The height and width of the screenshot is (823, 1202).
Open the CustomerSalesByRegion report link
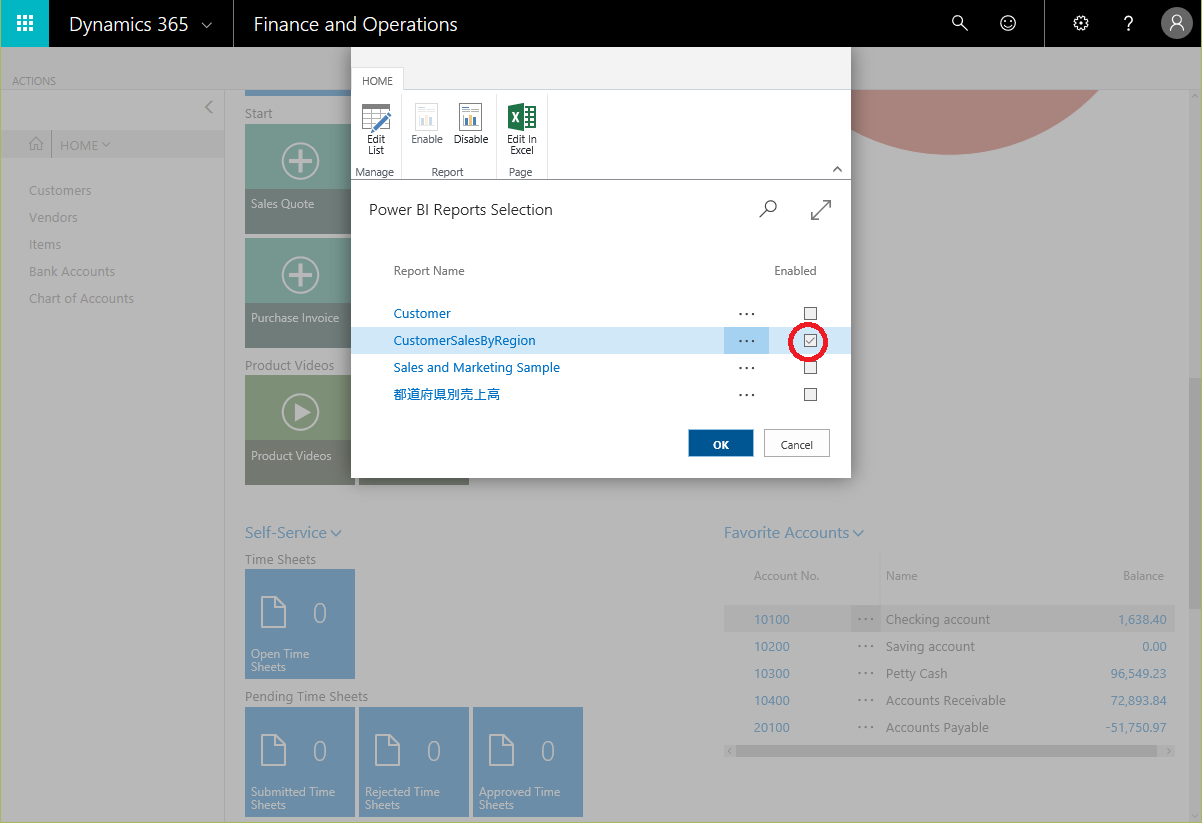464,341
